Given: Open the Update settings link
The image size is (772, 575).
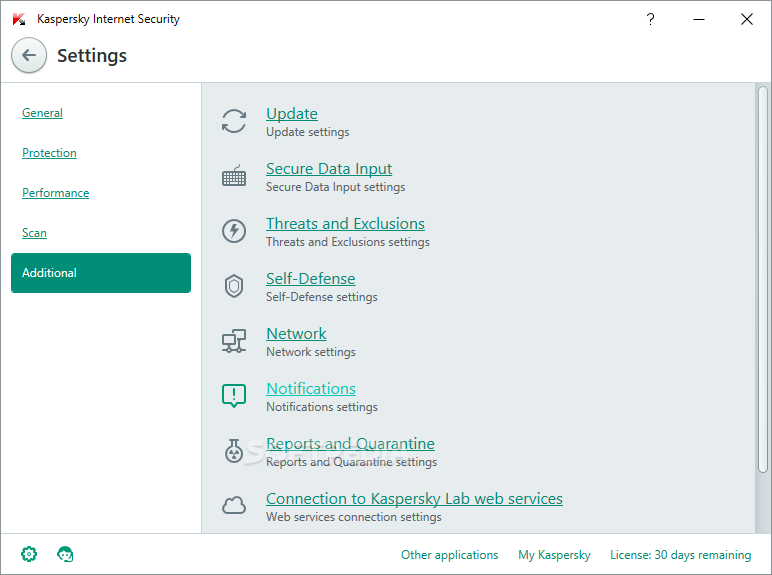Looking at the screenshot, I should tap(292, 114).
